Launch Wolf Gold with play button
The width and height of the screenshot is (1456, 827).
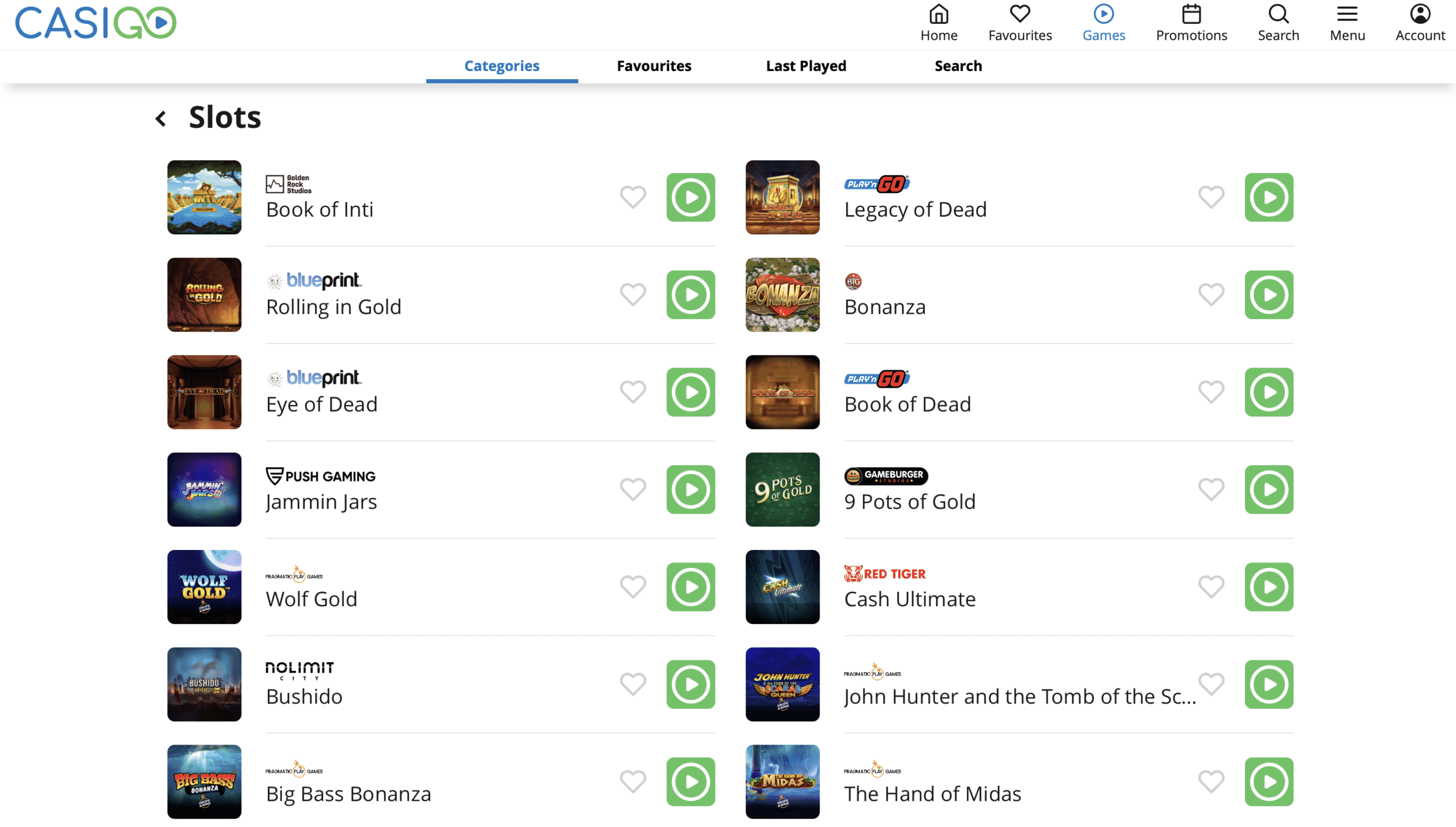pos(690,587)
